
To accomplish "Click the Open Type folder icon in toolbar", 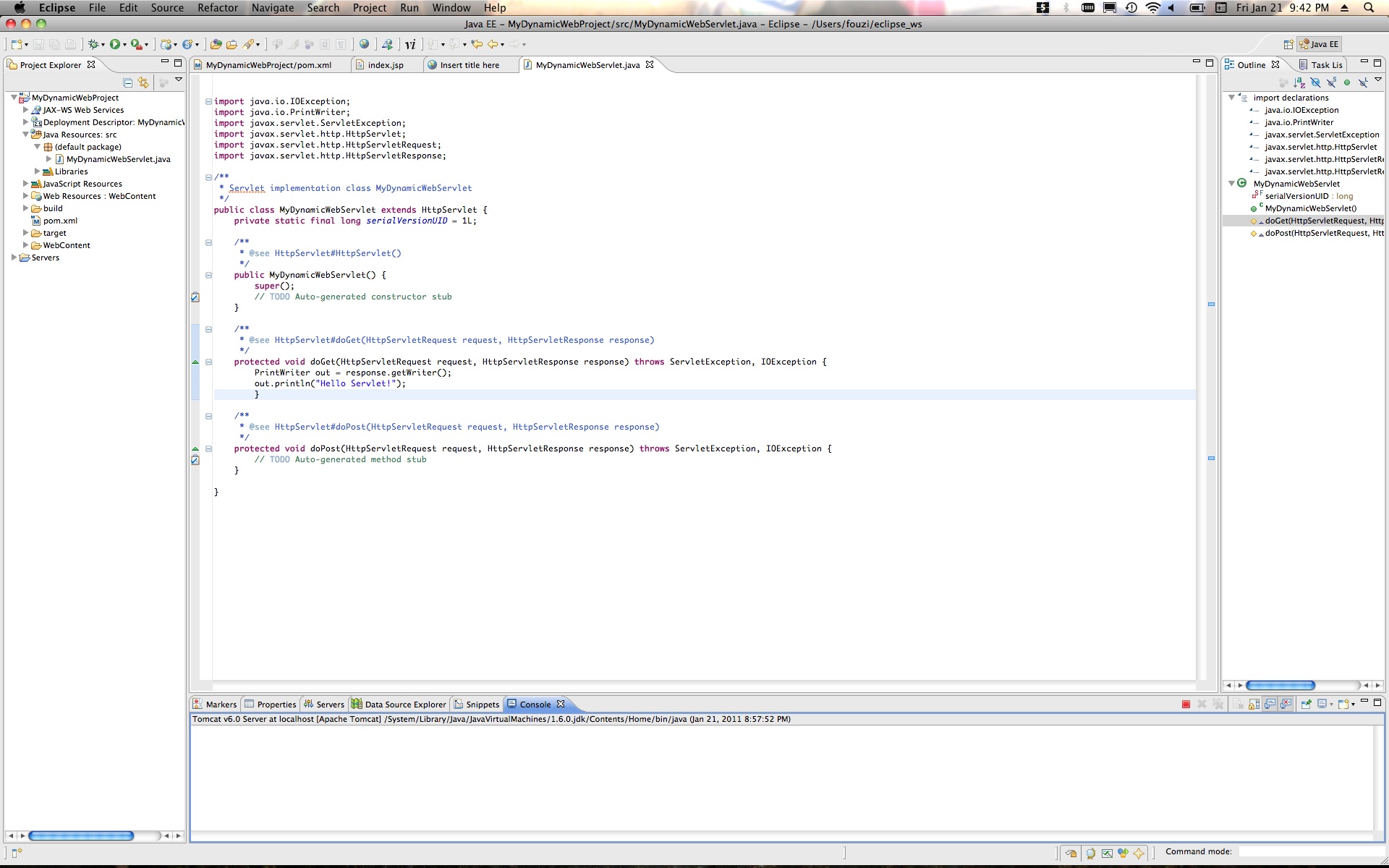I will click(x=216, y=44).
